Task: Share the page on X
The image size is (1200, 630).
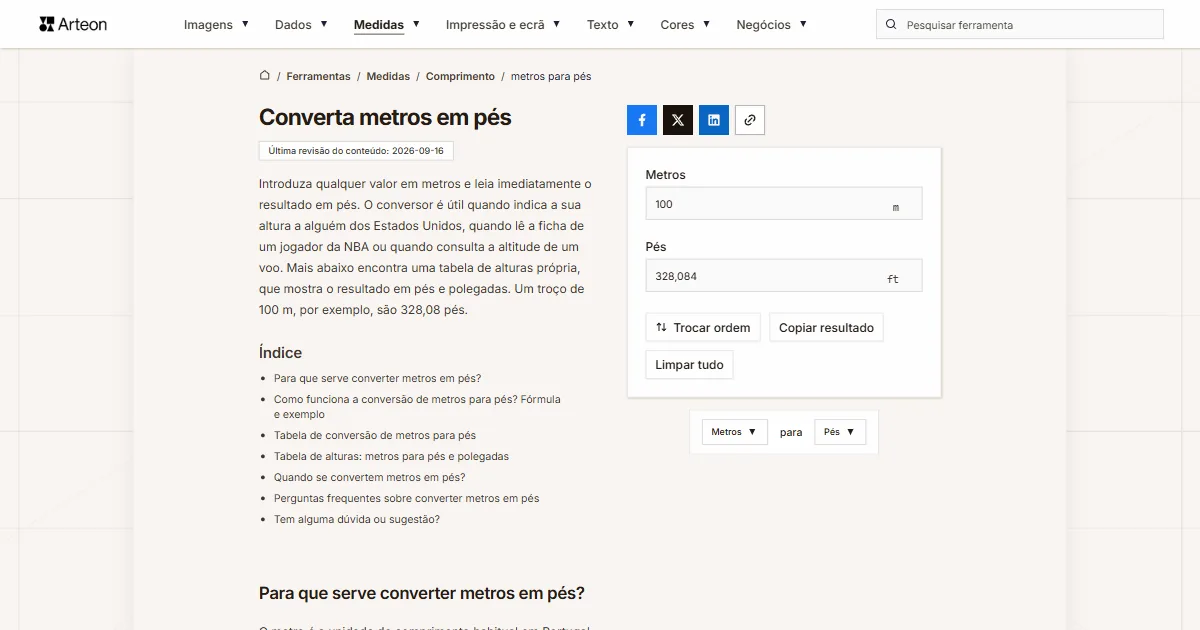Action: 678,120
